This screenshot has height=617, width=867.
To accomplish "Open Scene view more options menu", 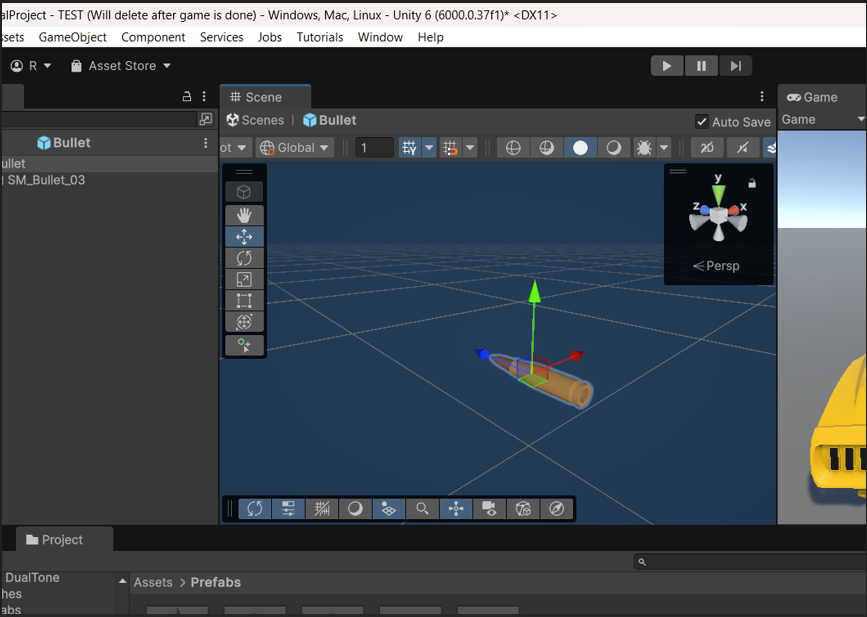I will coord(762,97).
